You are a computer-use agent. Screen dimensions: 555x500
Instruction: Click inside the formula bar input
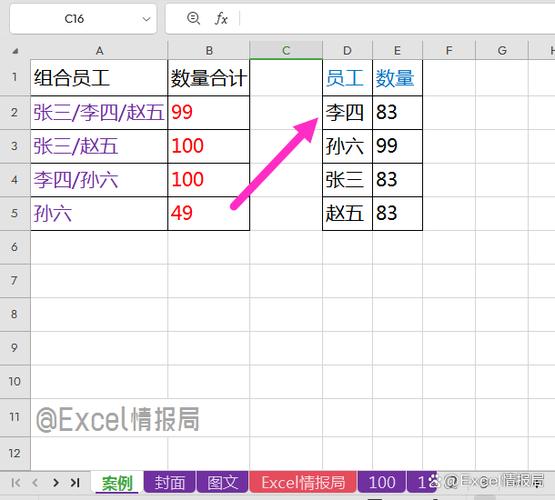pyautogui.click(x=396, y=19)
